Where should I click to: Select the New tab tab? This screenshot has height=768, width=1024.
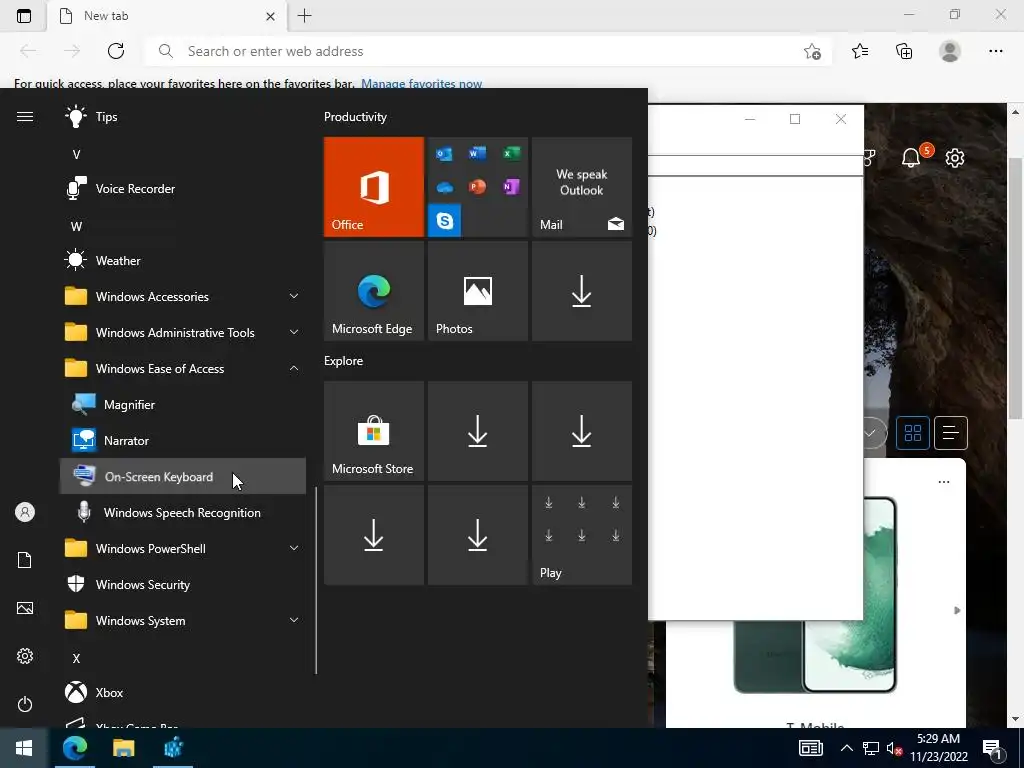pos(168,16)
